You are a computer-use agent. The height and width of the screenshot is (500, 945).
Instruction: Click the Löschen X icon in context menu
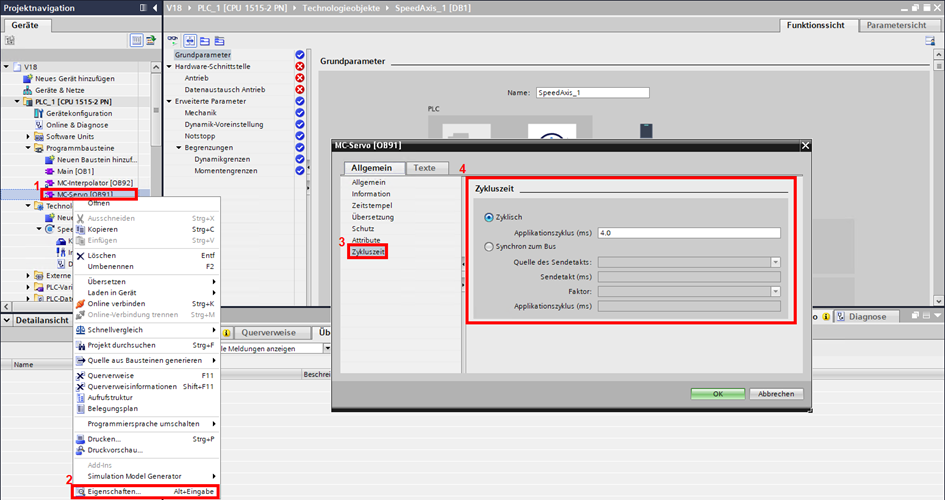point(80,255)
